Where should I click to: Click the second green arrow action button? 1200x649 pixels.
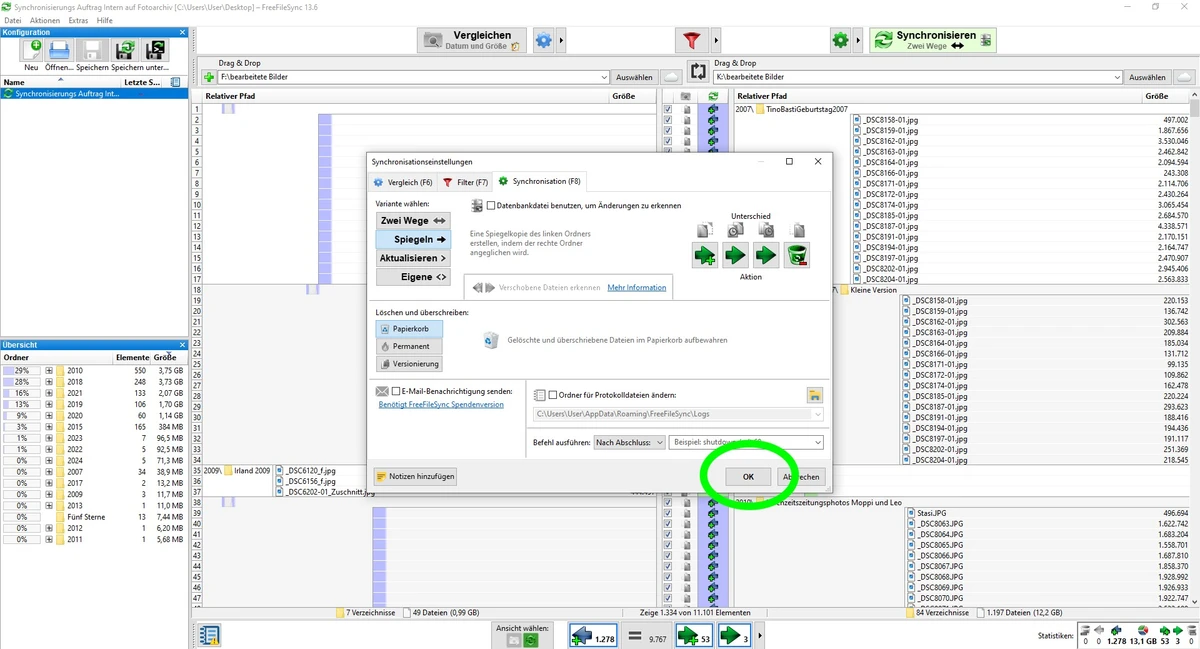click(736, 255)
